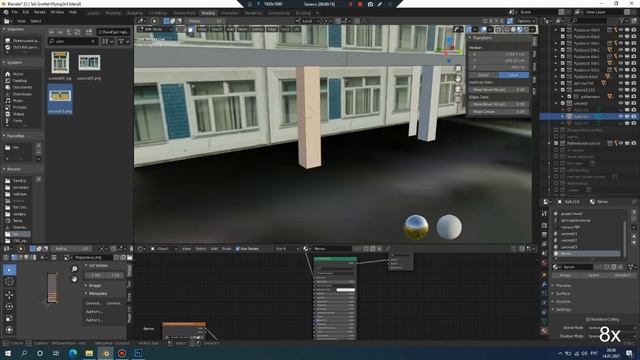The width and height of the screenshot is (640, 360).
Task: Click the UV editor zoom magnifier icon
Action: click(x=74, y=269)
